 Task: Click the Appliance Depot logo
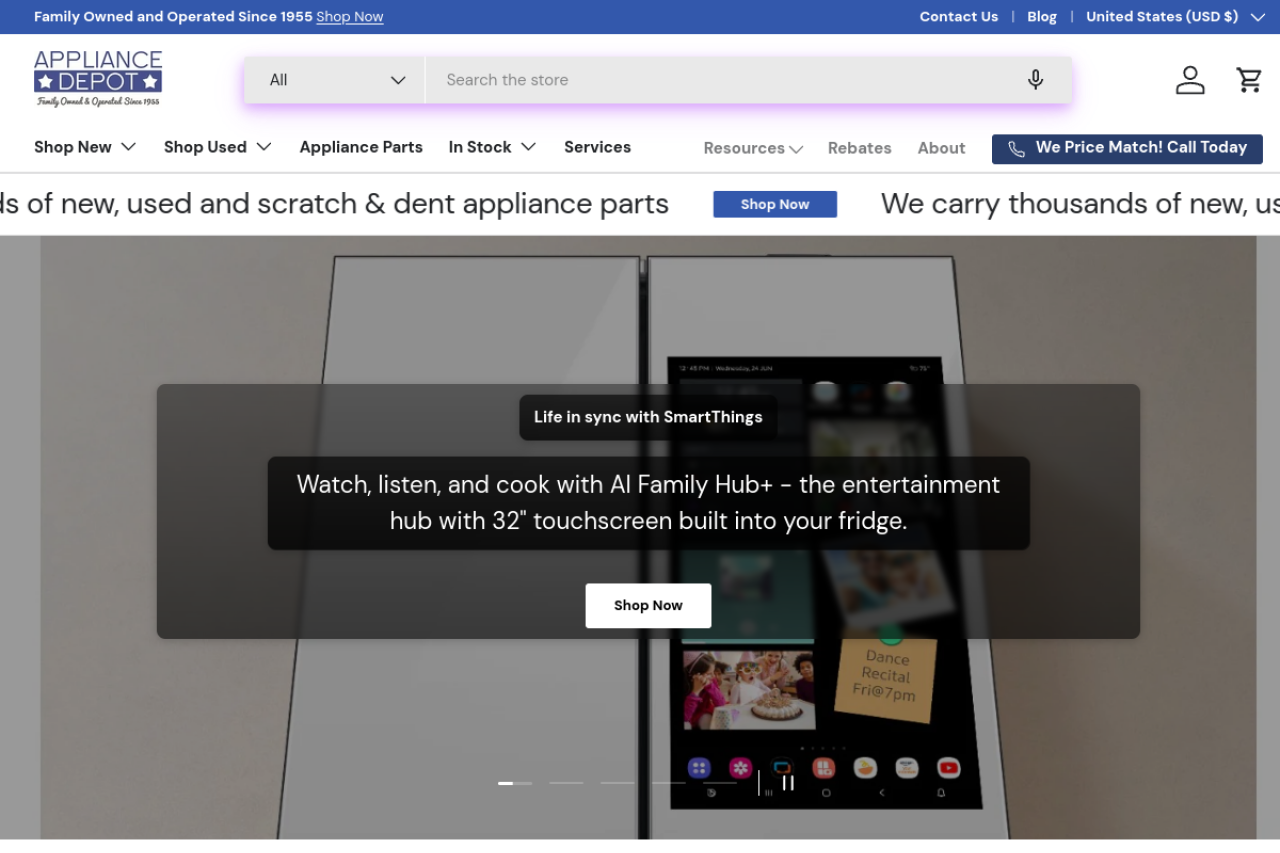tap(98, 78)
